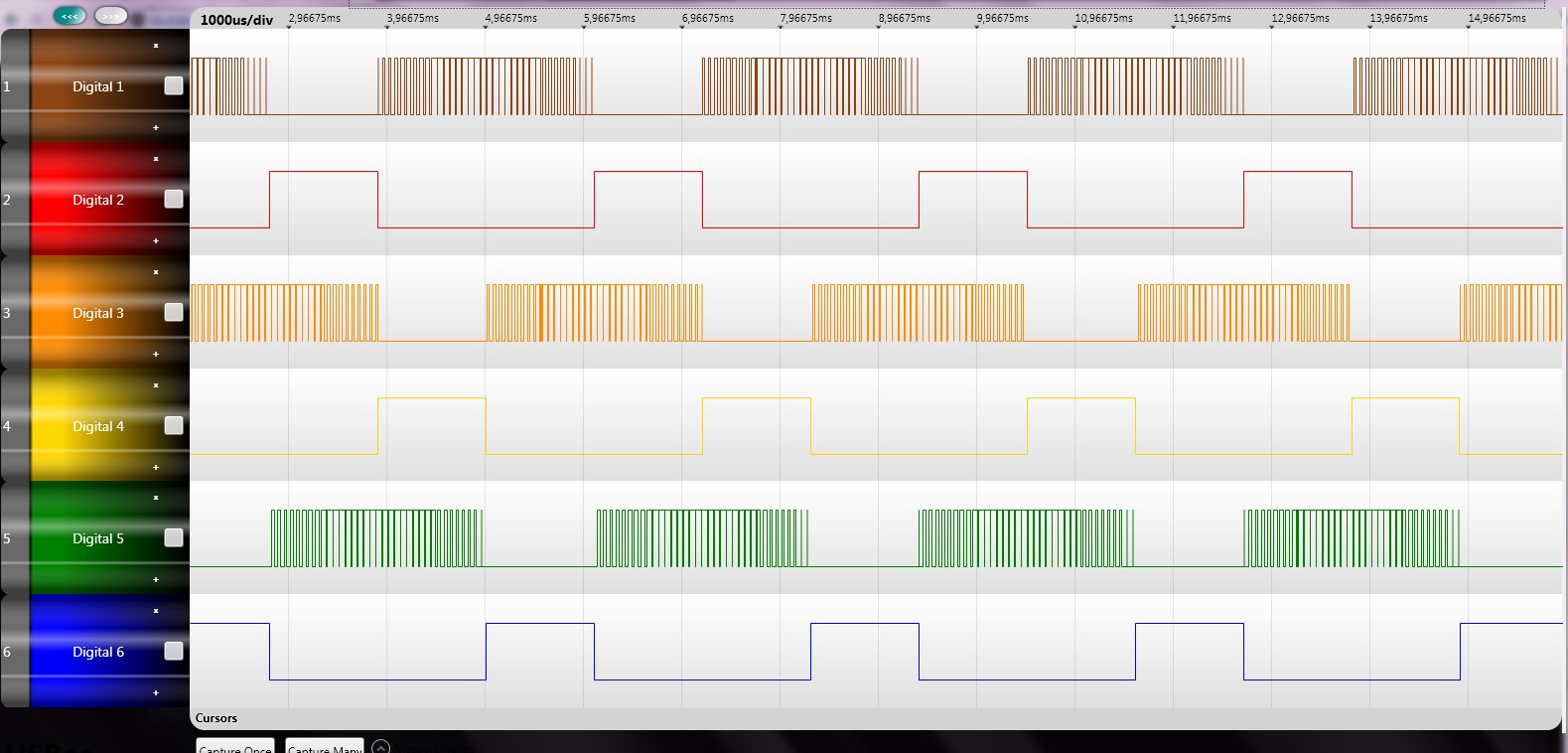Click the white >>> scroll-right button
The image size is (1568, 753).
point(111,16)
